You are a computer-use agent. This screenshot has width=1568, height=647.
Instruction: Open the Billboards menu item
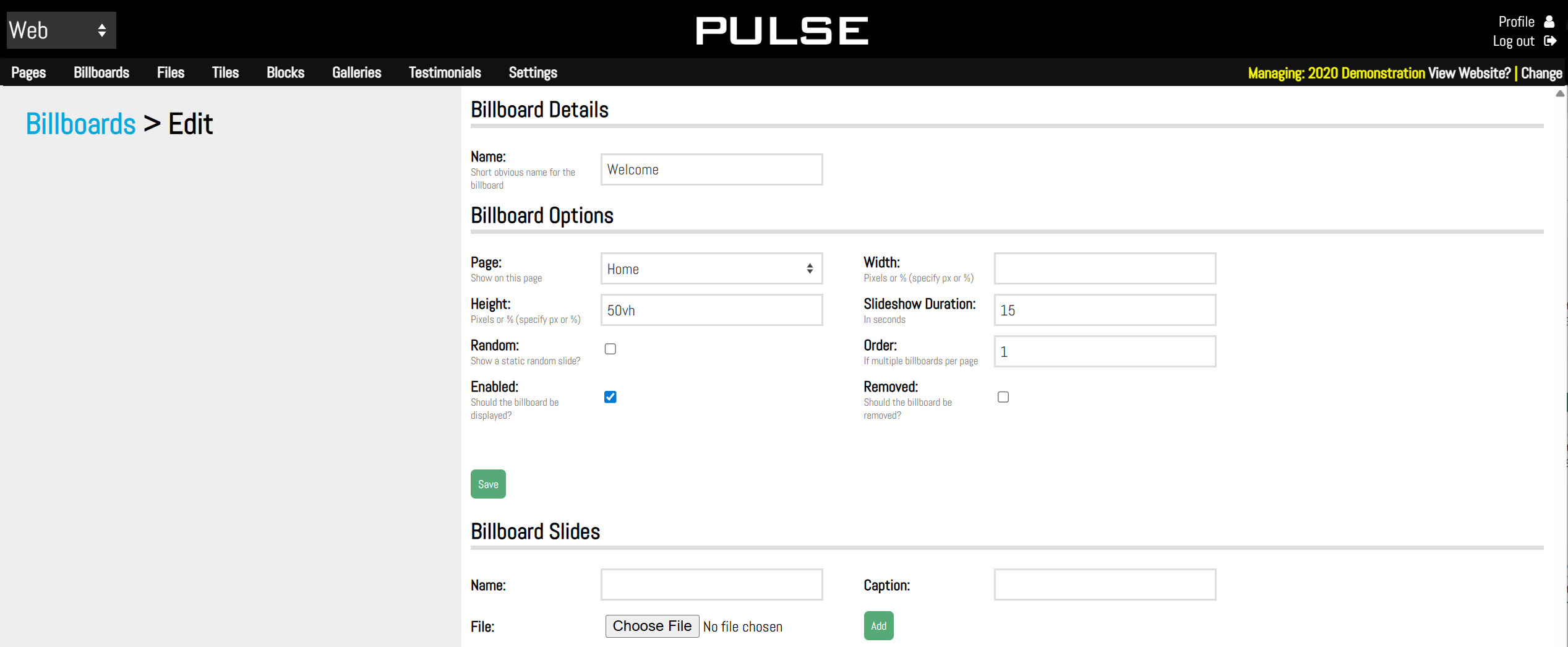[x=101, y=72]
